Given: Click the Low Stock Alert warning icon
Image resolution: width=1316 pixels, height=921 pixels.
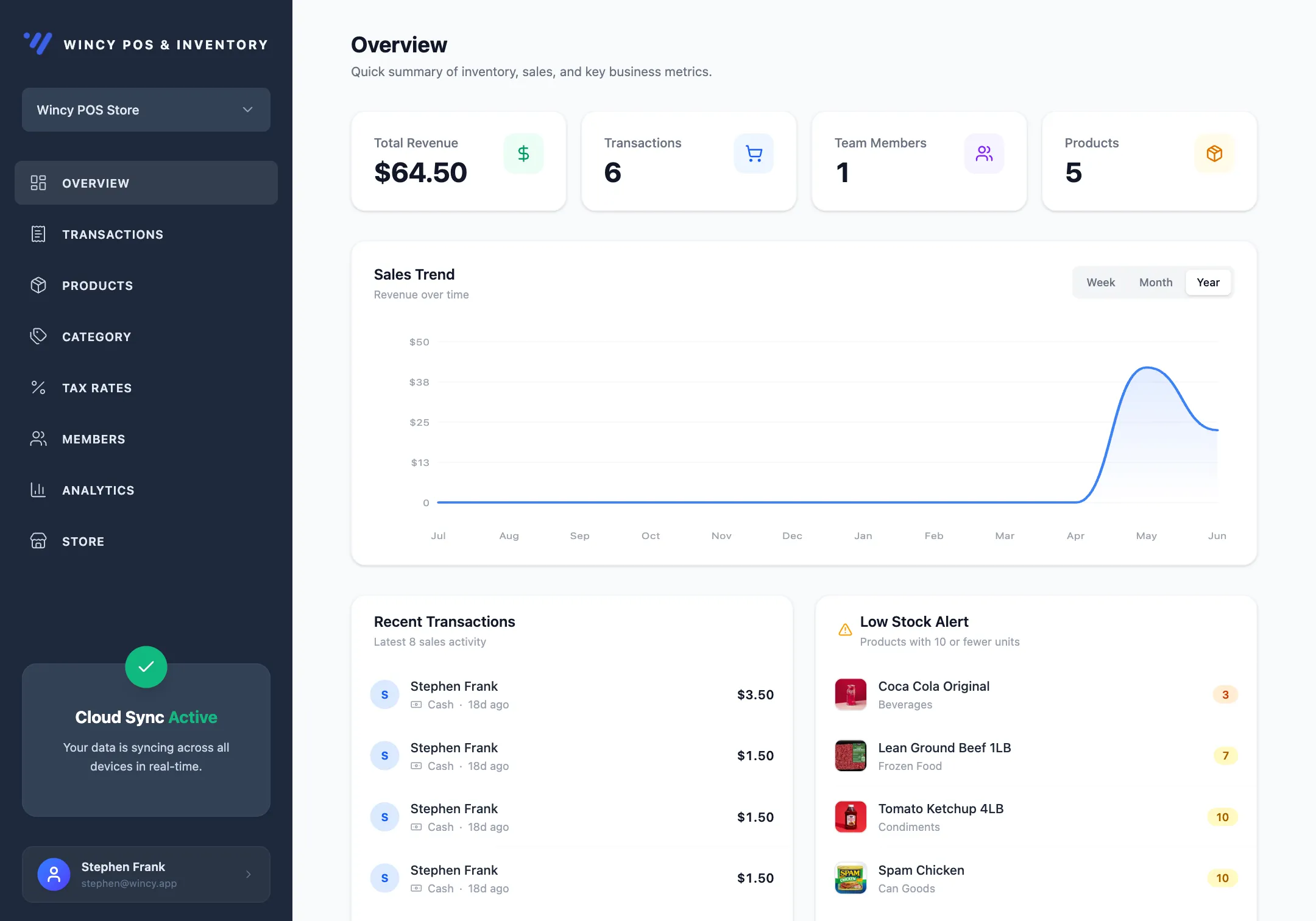Looking at the screenshot, I should click(845, 630).
